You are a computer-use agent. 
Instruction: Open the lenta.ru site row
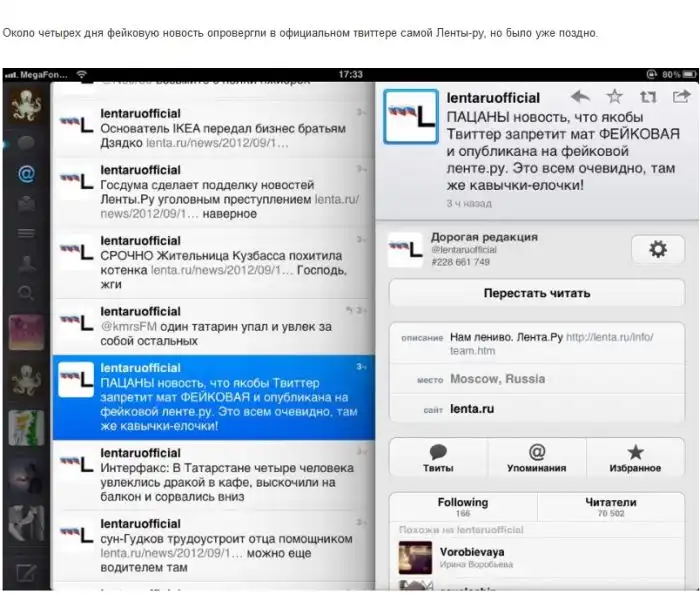click(537, 408)
